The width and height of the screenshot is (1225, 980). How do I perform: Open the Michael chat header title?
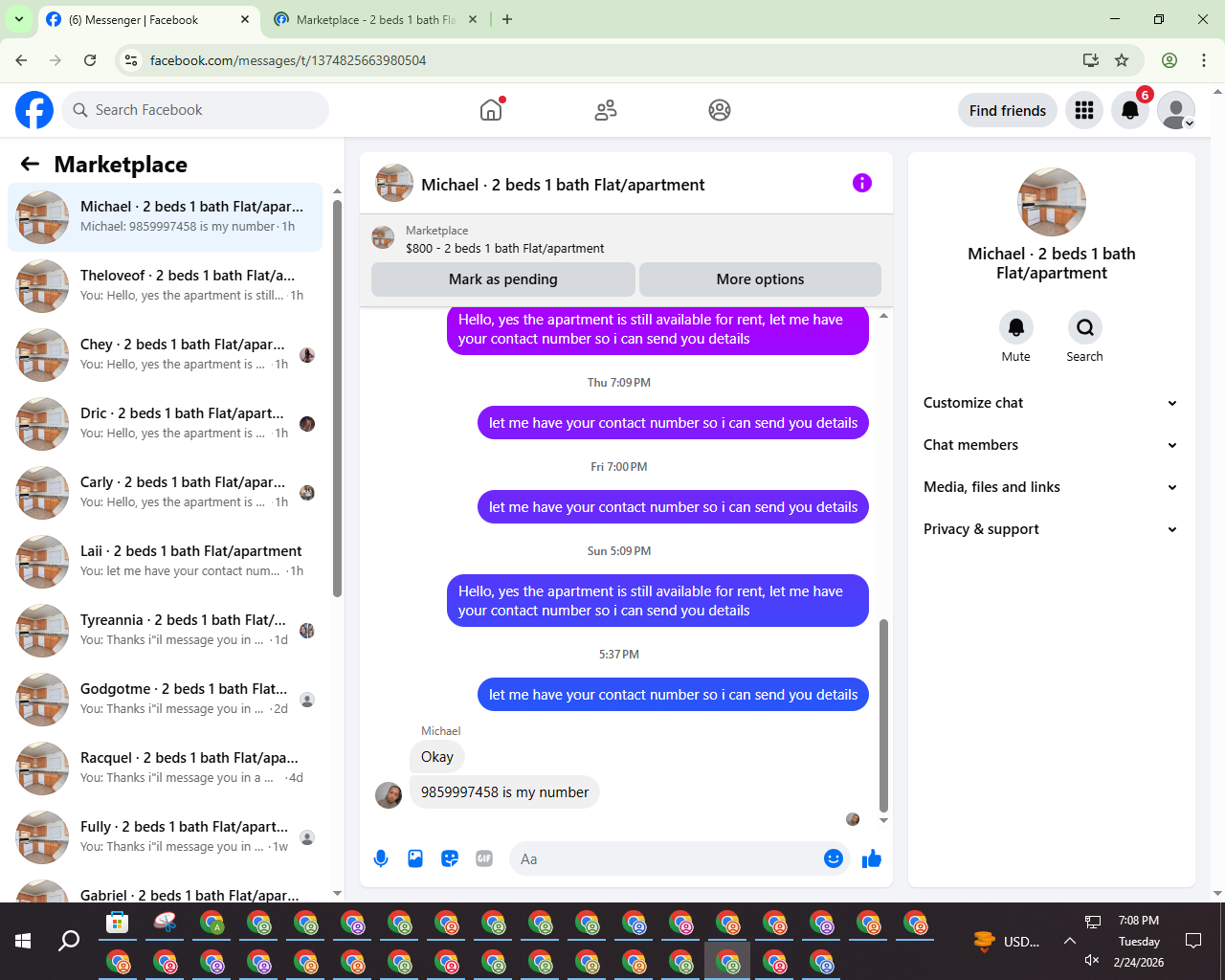[x=563, y=185]
